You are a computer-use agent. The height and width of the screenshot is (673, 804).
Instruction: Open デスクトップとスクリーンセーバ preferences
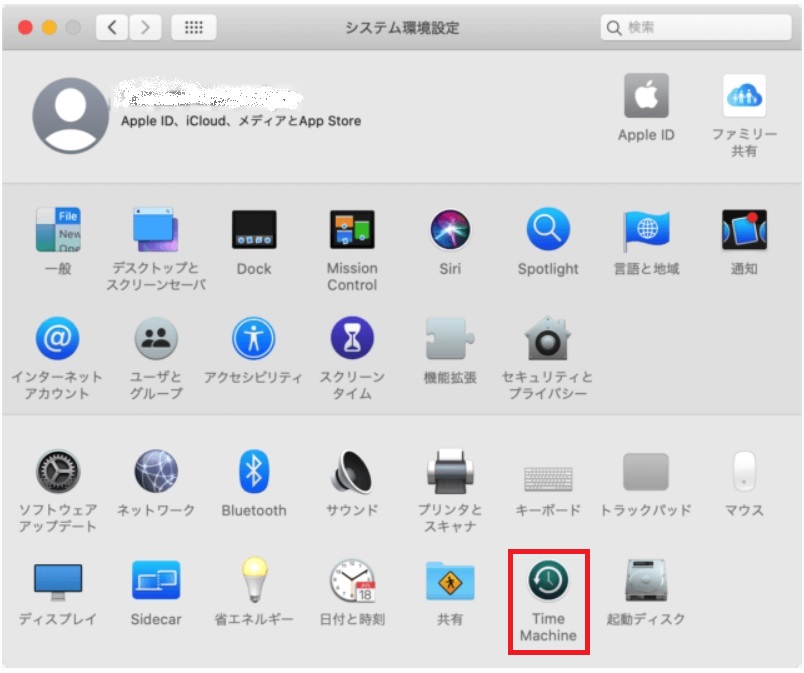point(156,230)
